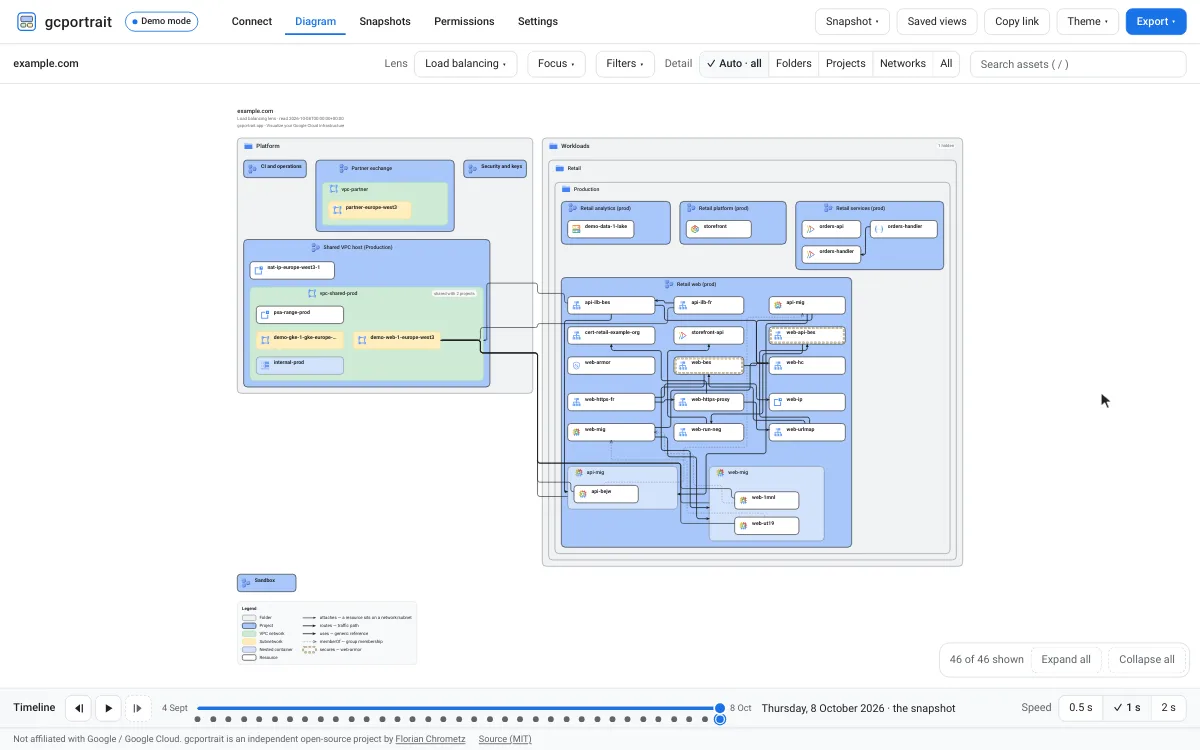Select Networks detail level

click(903, 64)
